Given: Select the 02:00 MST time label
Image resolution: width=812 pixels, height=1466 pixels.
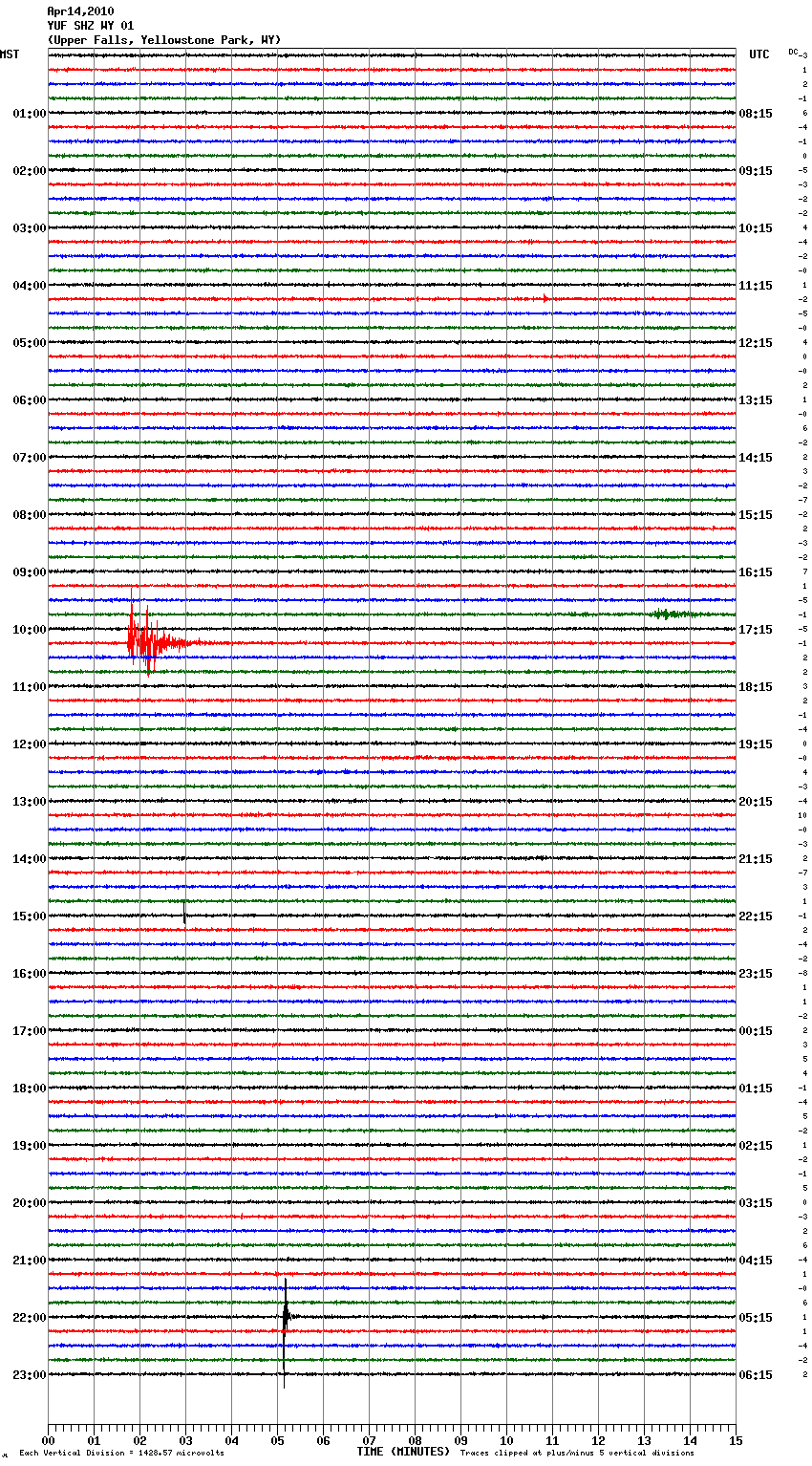Looking at the screenshot, I should 30,171.
